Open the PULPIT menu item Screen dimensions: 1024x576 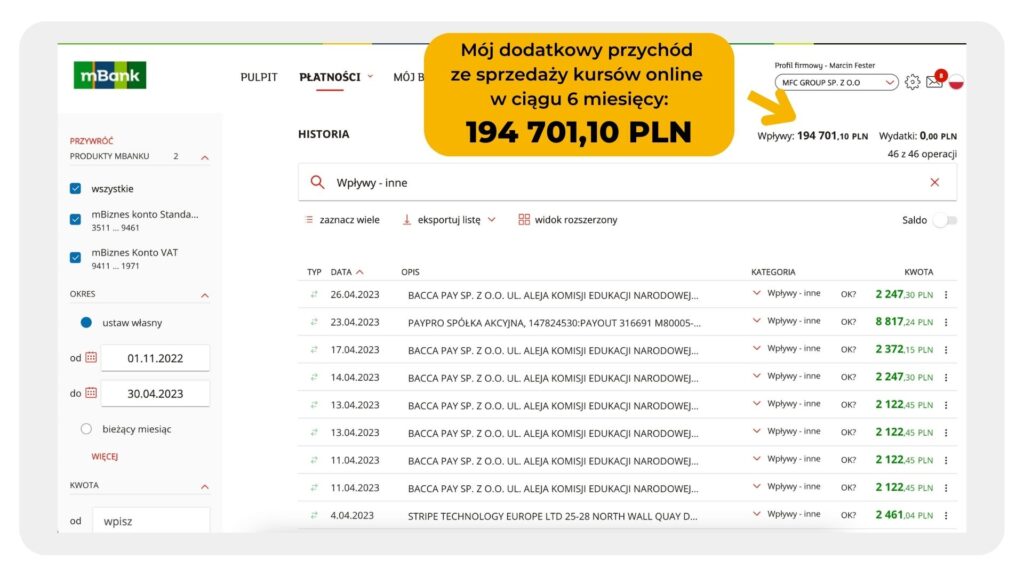pyautogui.click(x=259, y=77)
